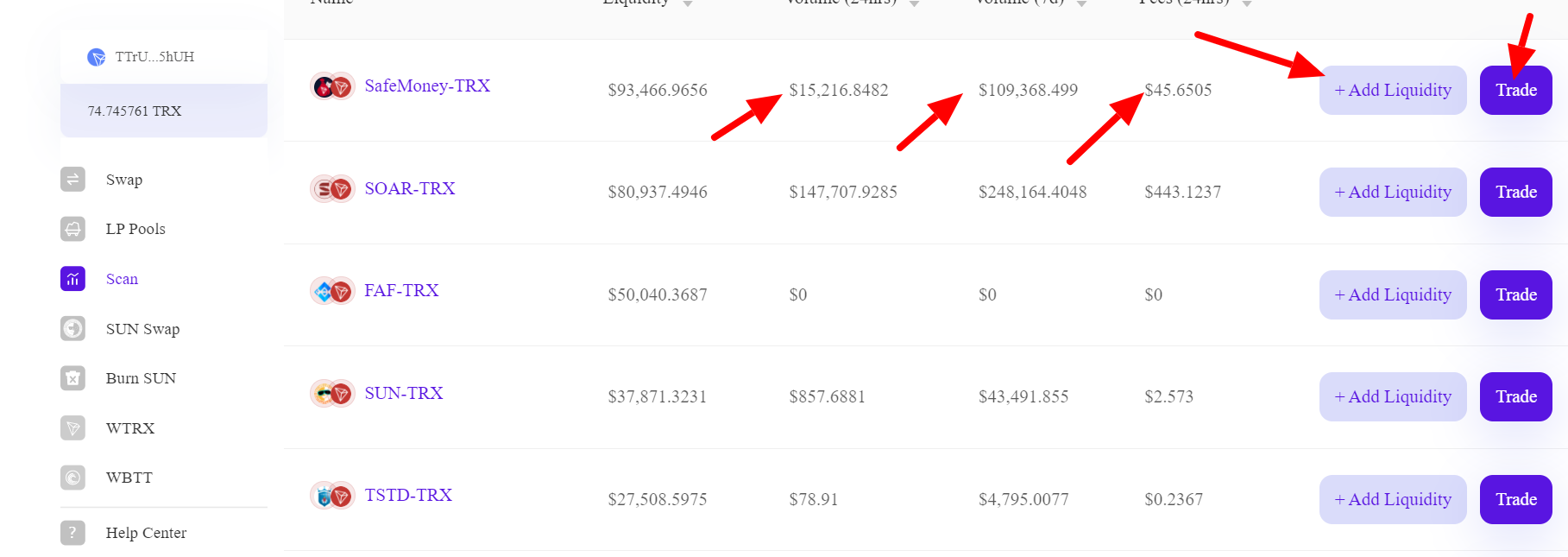The height and width of the screenshot is (557, 1568).
Task: Trade the TSTD-TRX pair
Action: 1516,499
